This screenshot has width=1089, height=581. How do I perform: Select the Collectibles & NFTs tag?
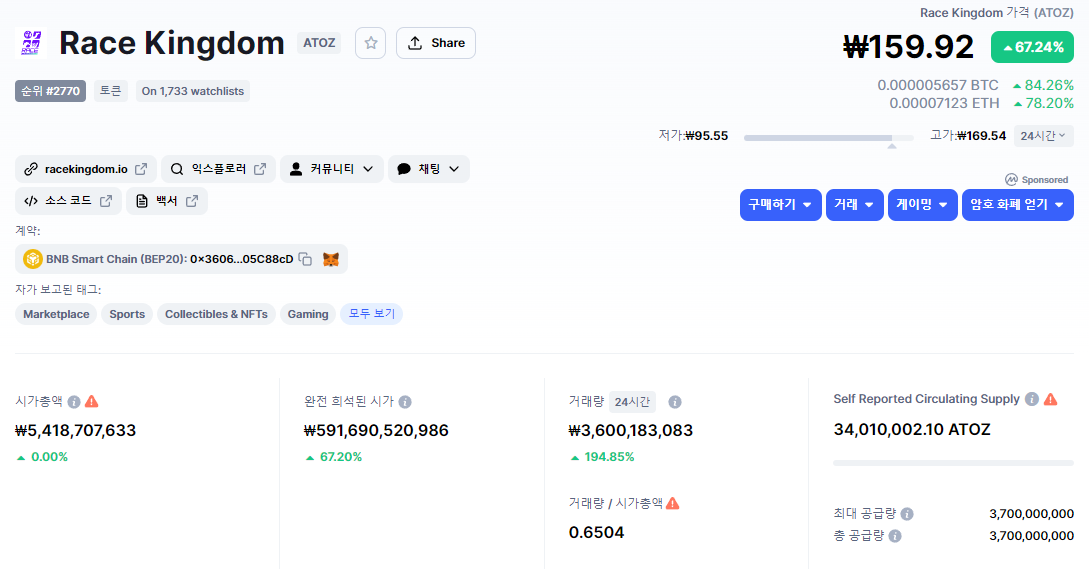click(x=216, y=314)
